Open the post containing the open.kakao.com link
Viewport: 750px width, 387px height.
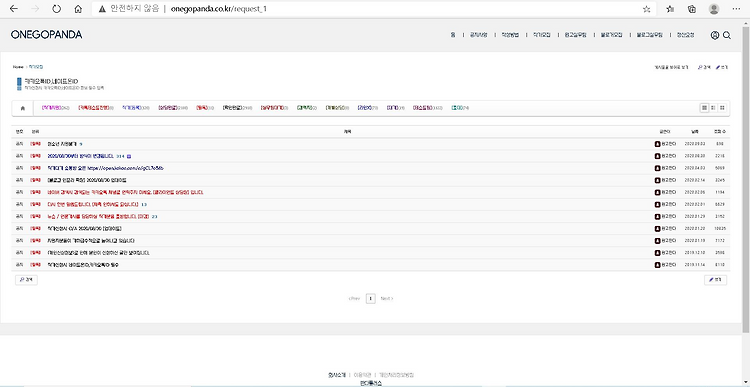pyautogui.click(x=106, y=168)
